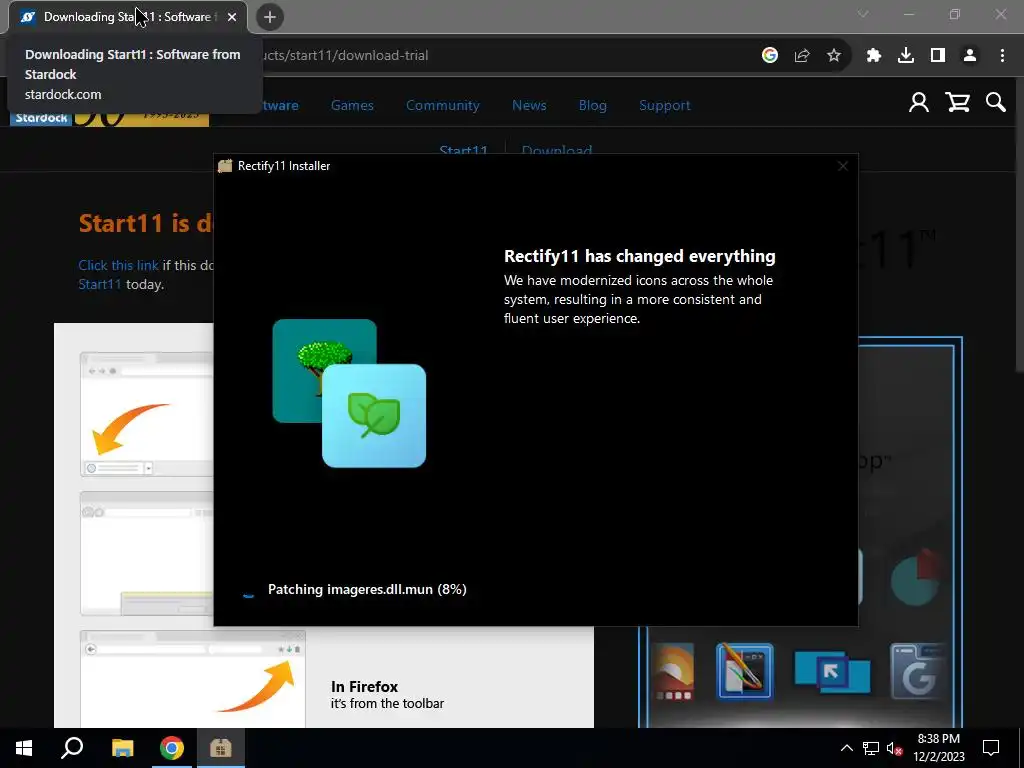Open the Chrome profile avatar icon
1024x768 pixels.
point(970,56)
